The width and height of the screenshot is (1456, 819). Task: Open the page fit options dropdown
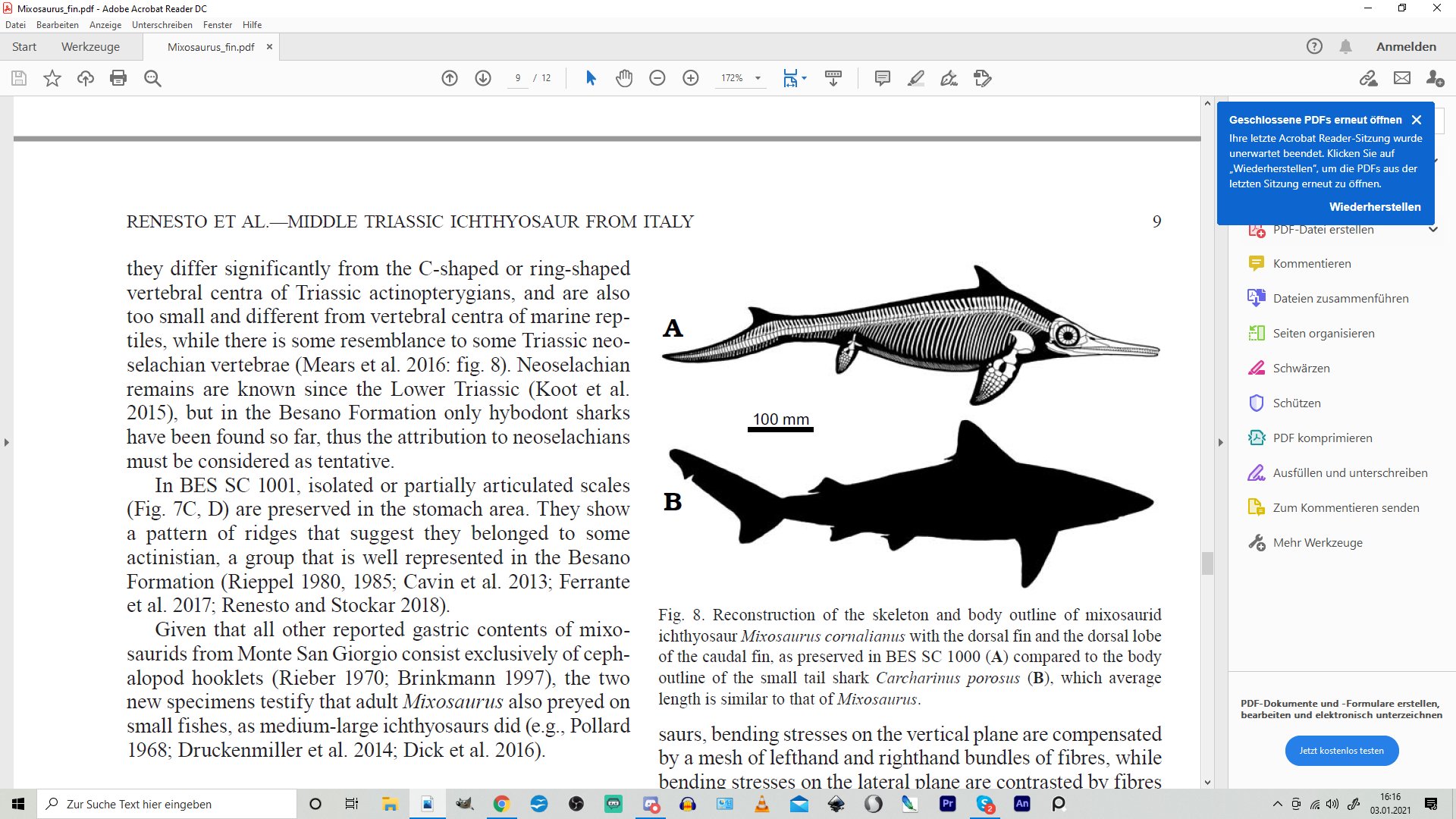[804, 78]
